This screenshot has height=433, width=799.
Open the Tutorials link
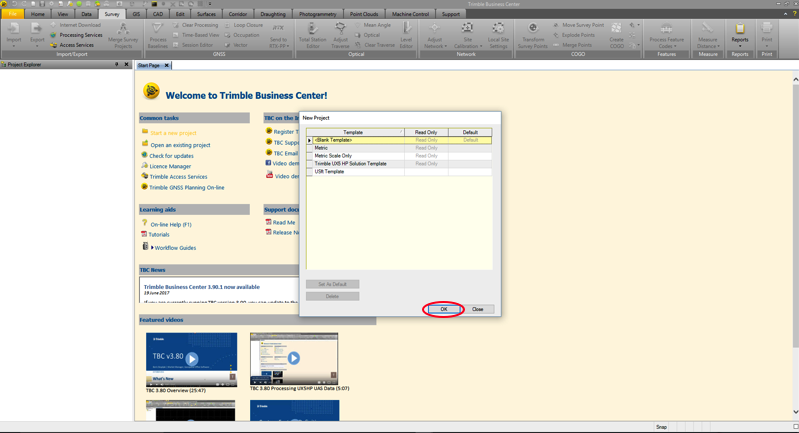159,235
